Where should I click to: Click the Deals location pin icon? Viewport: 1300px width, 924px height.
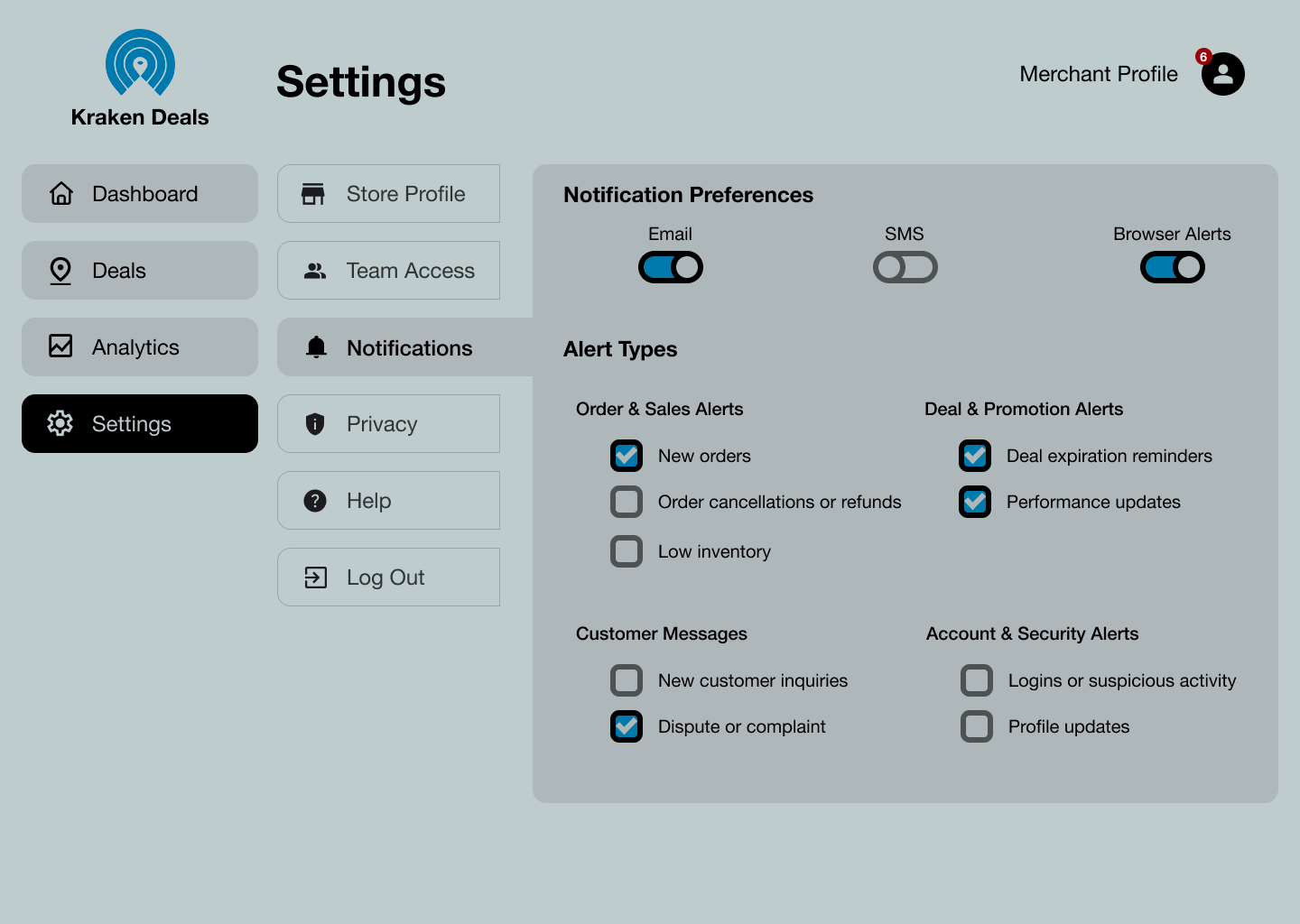(60, 271)
